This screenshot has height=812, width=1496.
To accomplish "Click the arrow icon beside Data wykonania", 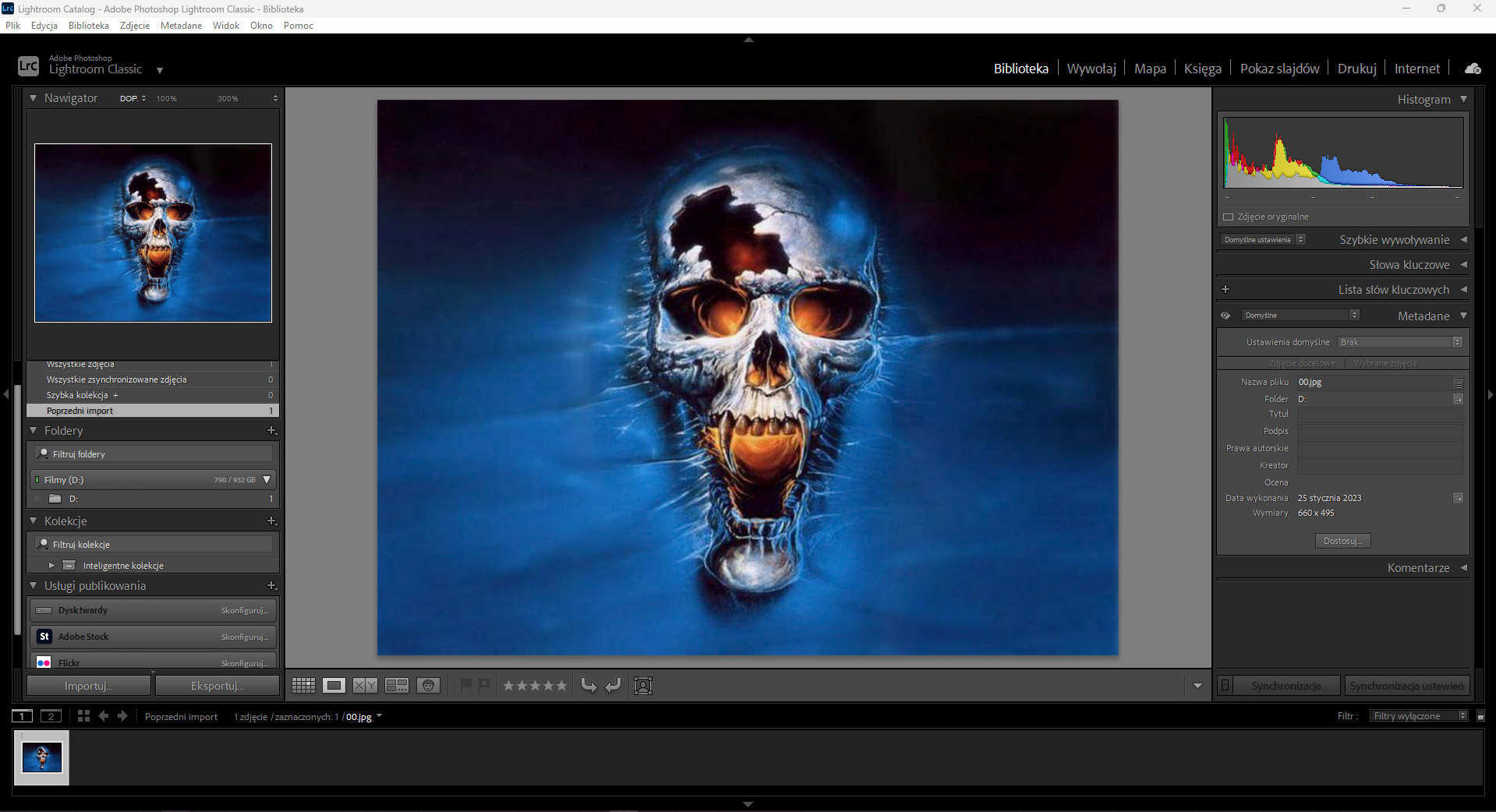I will [1458, 498].
